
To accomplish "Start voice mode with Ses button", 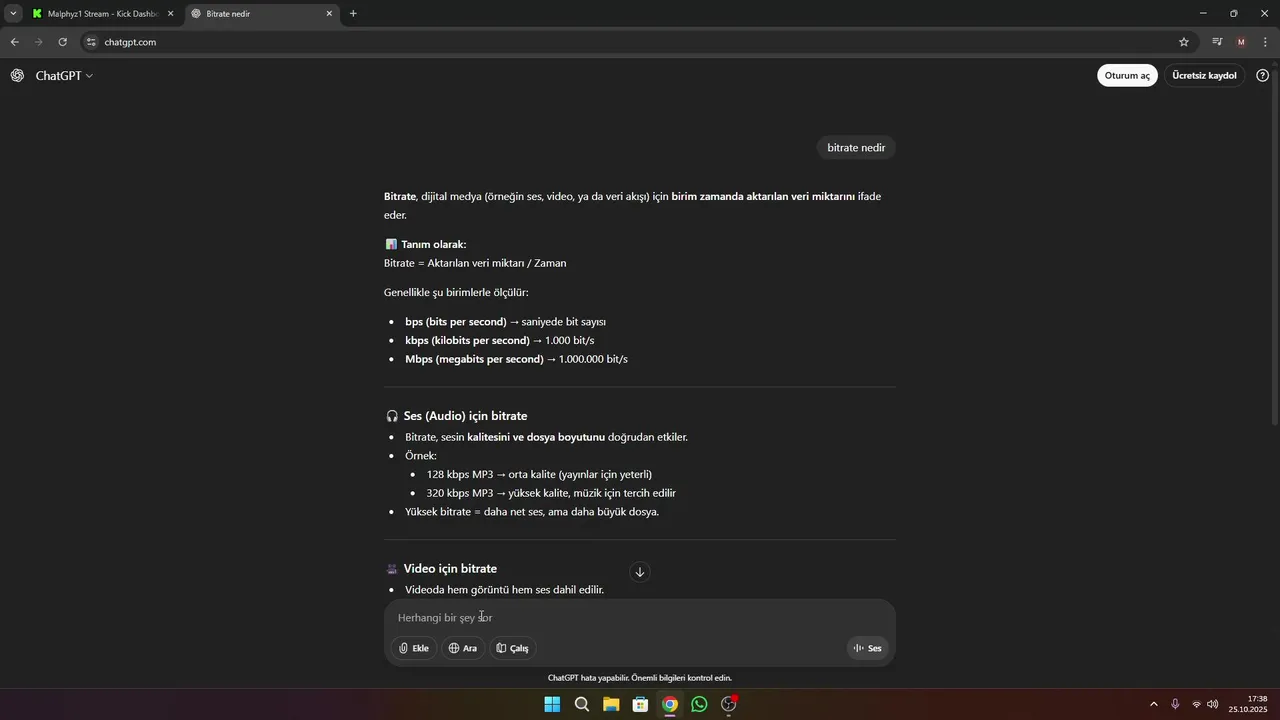I will pyautogui.click(x=868, y=648).
